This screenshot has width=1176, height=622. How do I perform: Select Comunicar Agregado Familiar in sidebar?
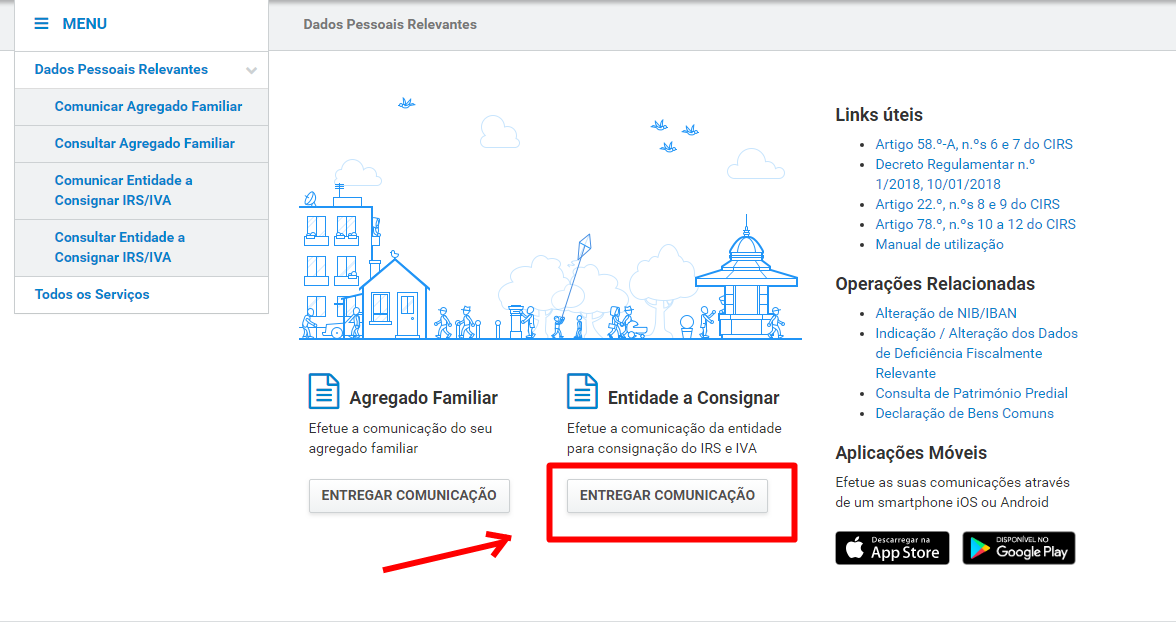coord(148,107)
